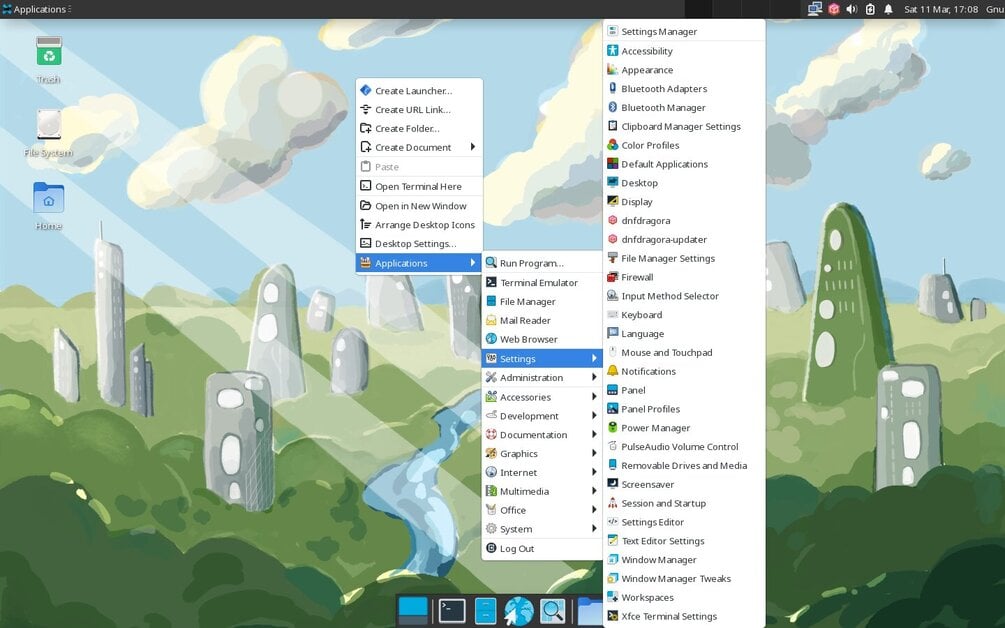1005x628 pixels.
Task: Expand the highlighted Applications submenu
Action: (x=419, y=263)
